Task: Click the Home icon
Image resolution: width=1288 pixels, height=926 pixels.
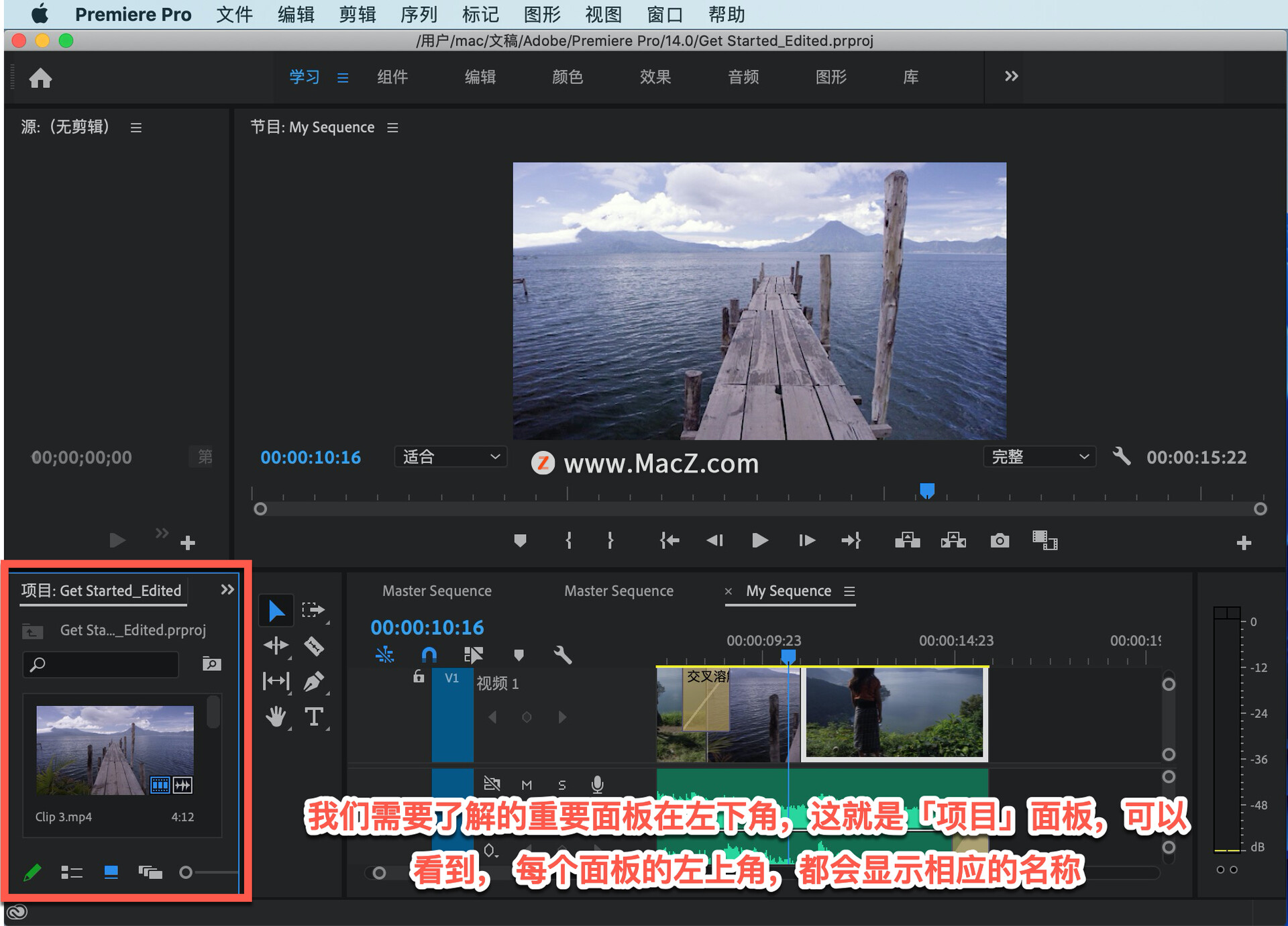Action: (x=40, y=79)
